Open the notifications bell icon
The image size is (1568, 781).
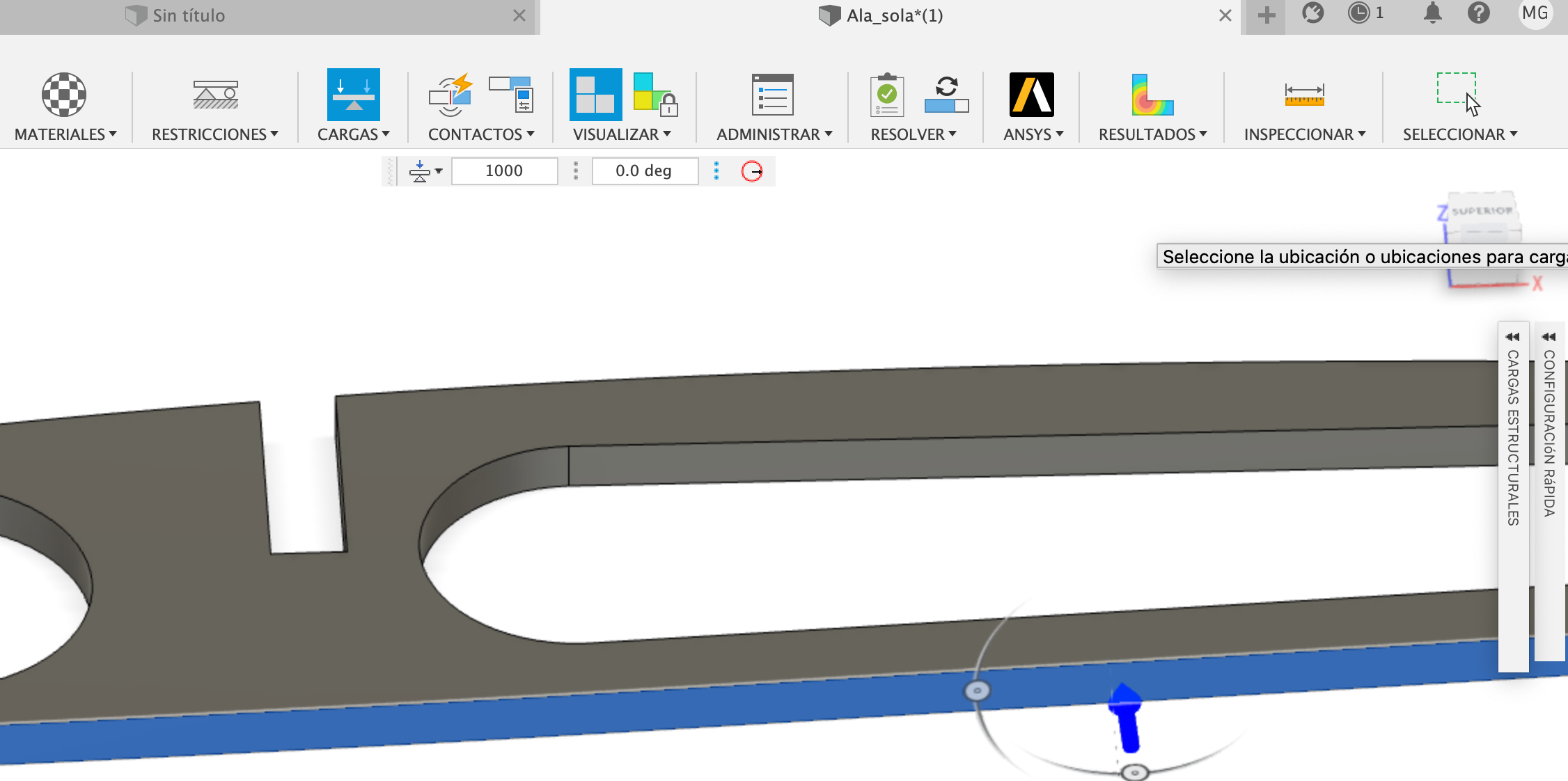pos(1432,13)
